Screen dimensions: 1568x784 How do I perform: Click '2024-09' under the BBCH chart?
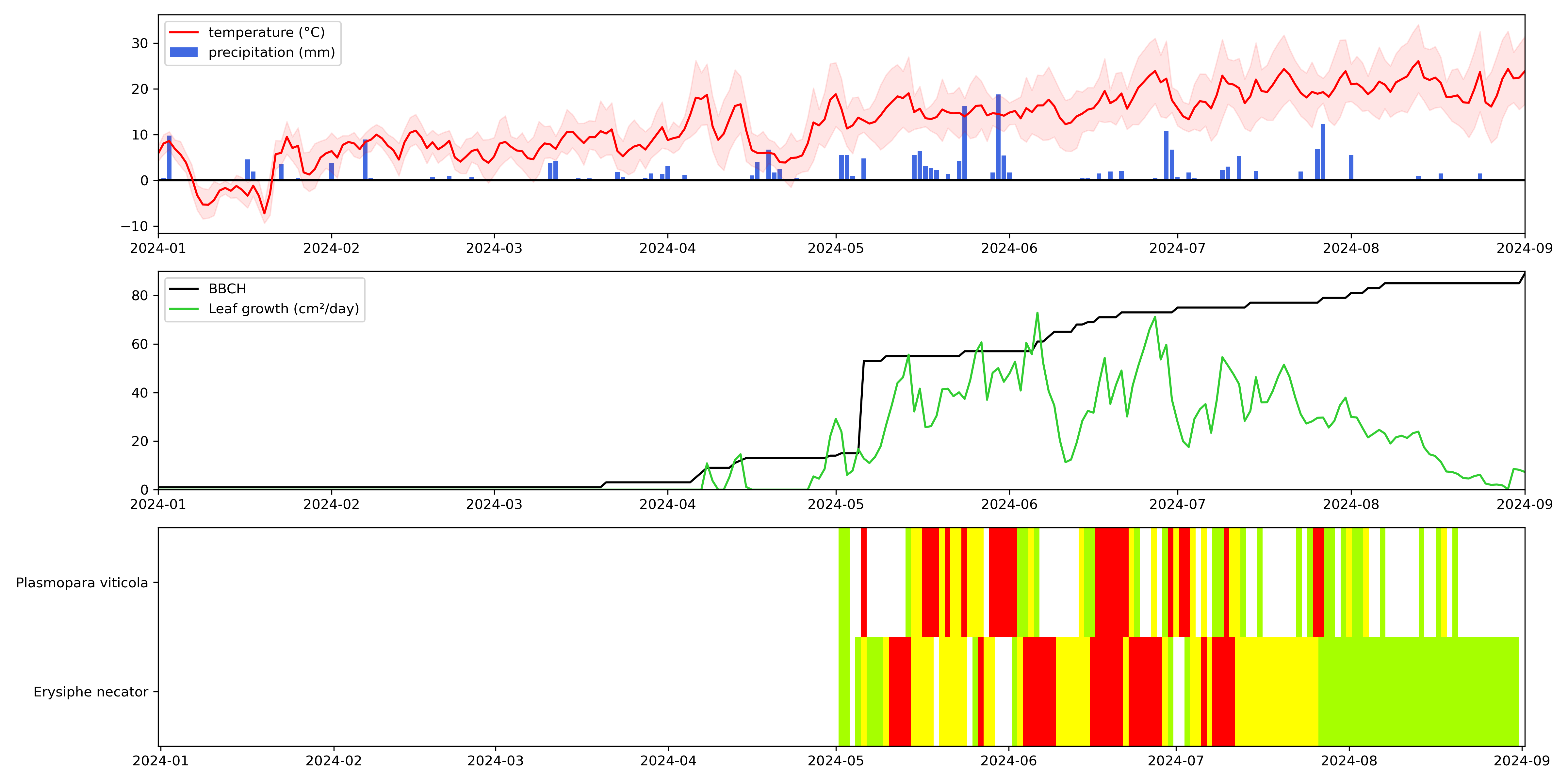click(x=1525, y=505)
